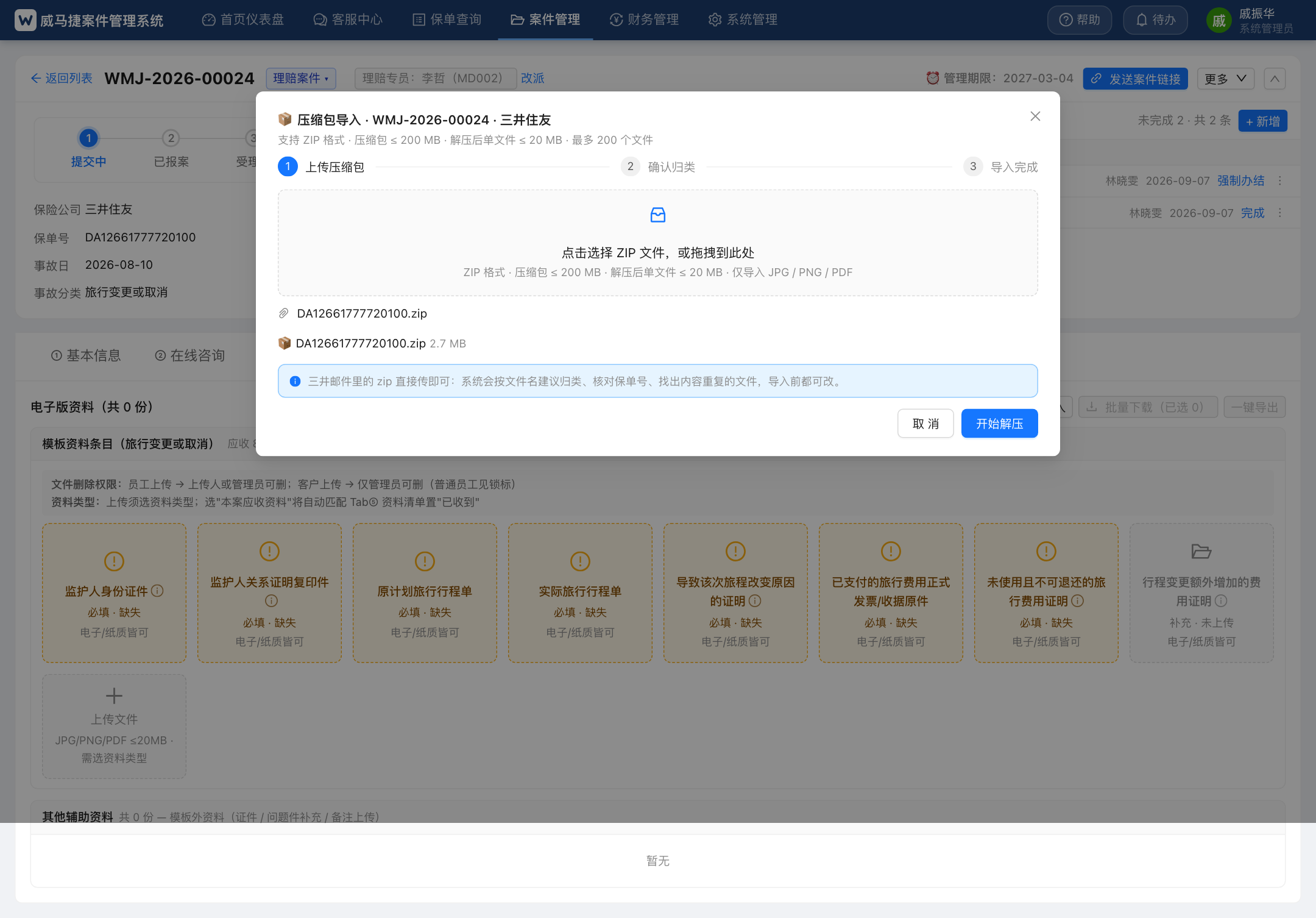Click the 改派 link
Screen dimensions: 1316x918
click(x=532, y=79)
